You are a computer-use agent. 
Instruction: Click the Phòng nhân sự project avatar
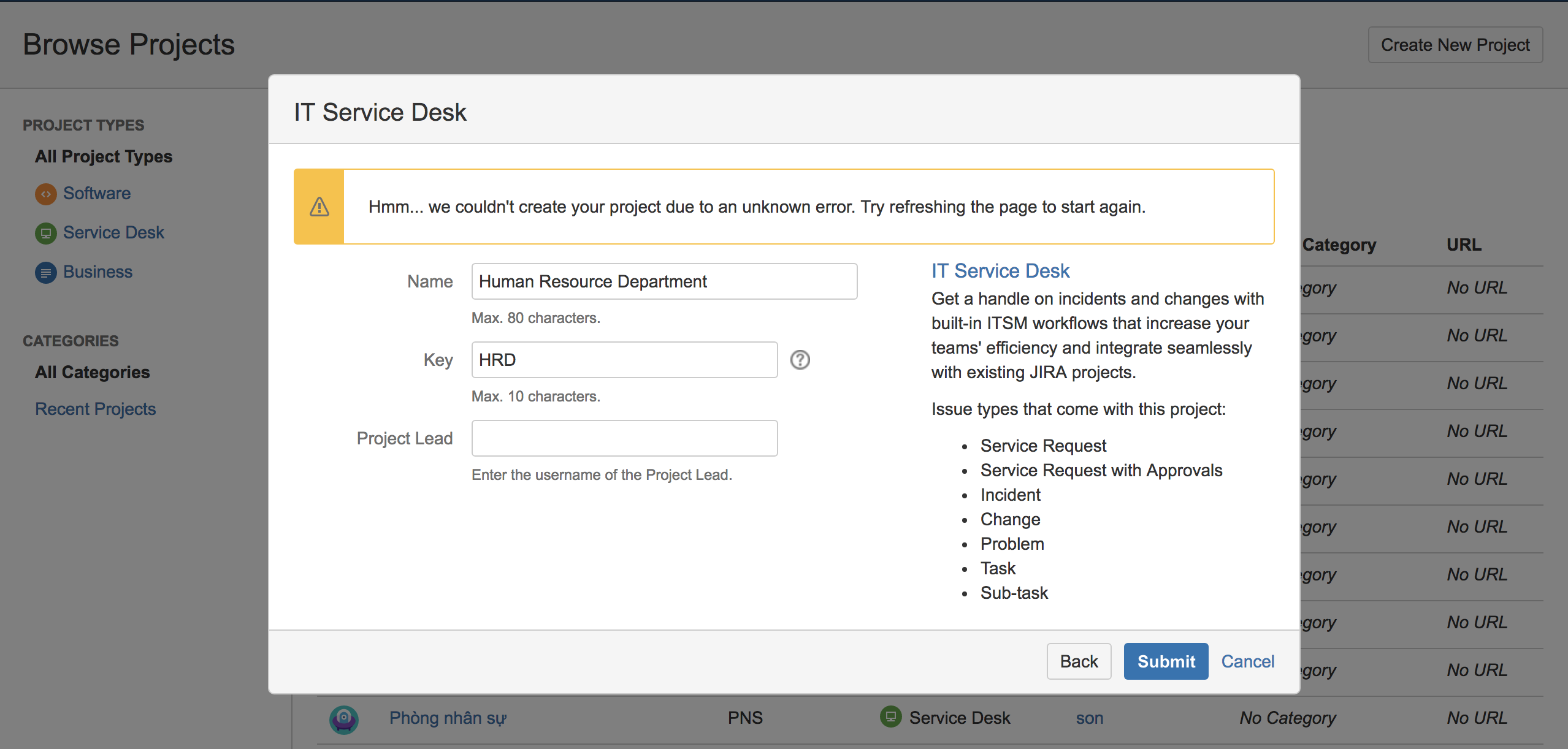click(343, 719)
